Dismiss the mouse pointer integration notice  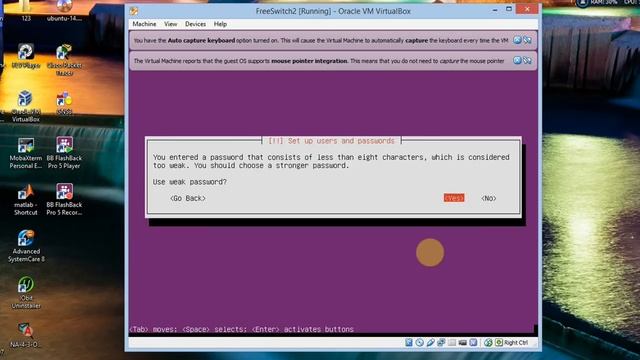pos(517,60)
